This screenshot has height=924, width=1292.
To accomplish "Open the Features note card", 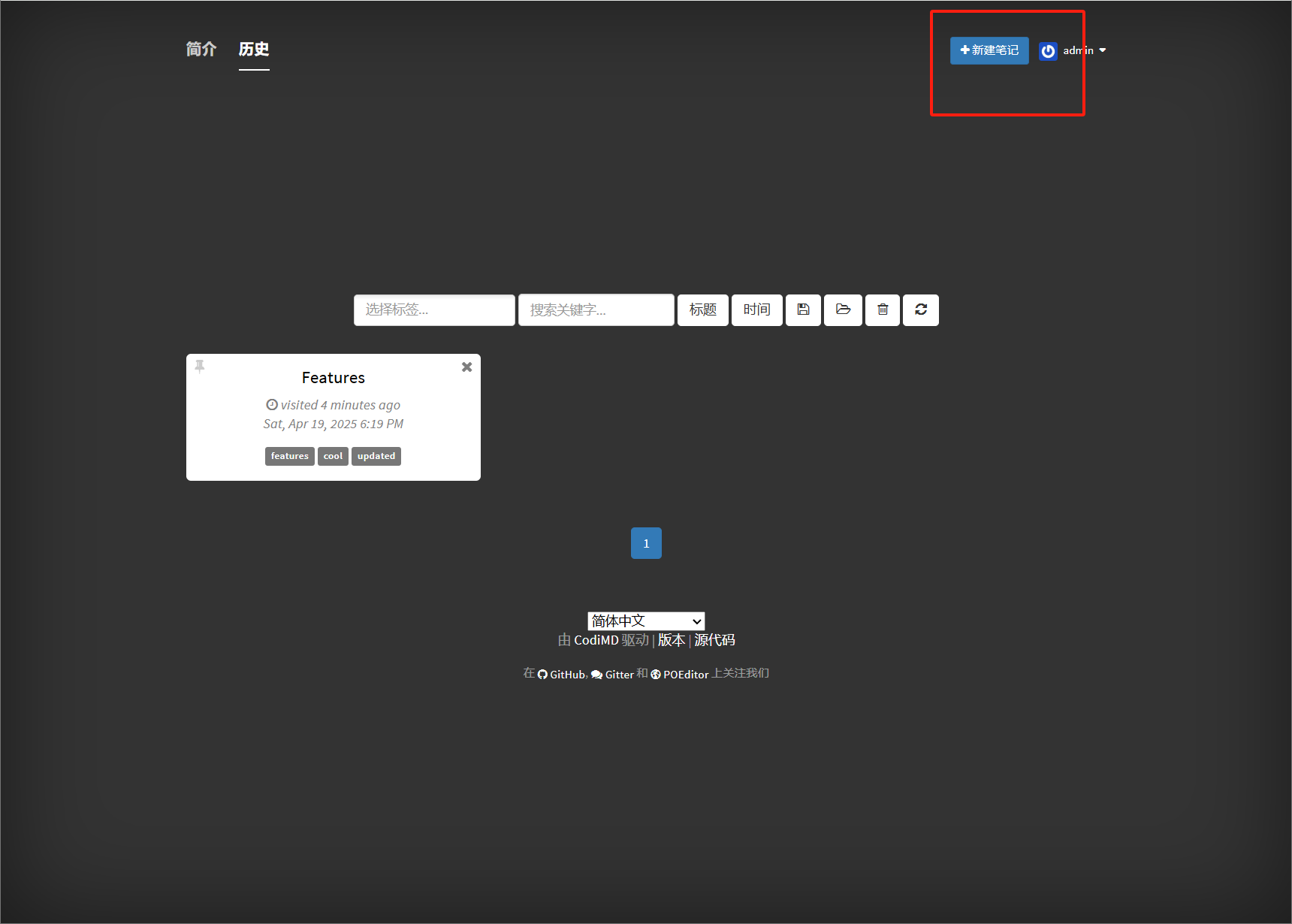I will pyautogui.click(x=334, y=417).
